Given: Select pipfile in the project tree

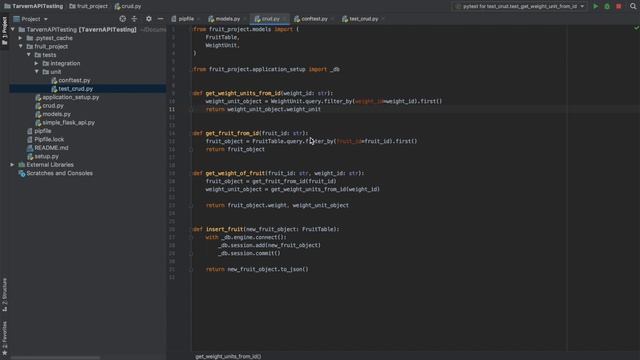Looking at the screenshot, I should click(x=42, y=131).
